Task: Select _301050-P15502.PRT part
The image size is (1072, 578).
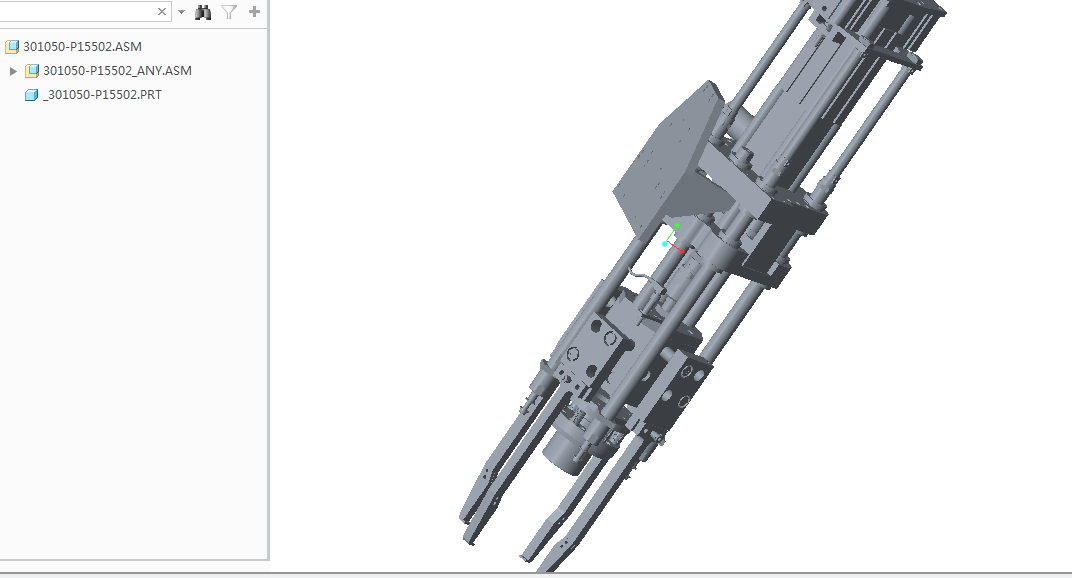Action: (x=103, y=94)
